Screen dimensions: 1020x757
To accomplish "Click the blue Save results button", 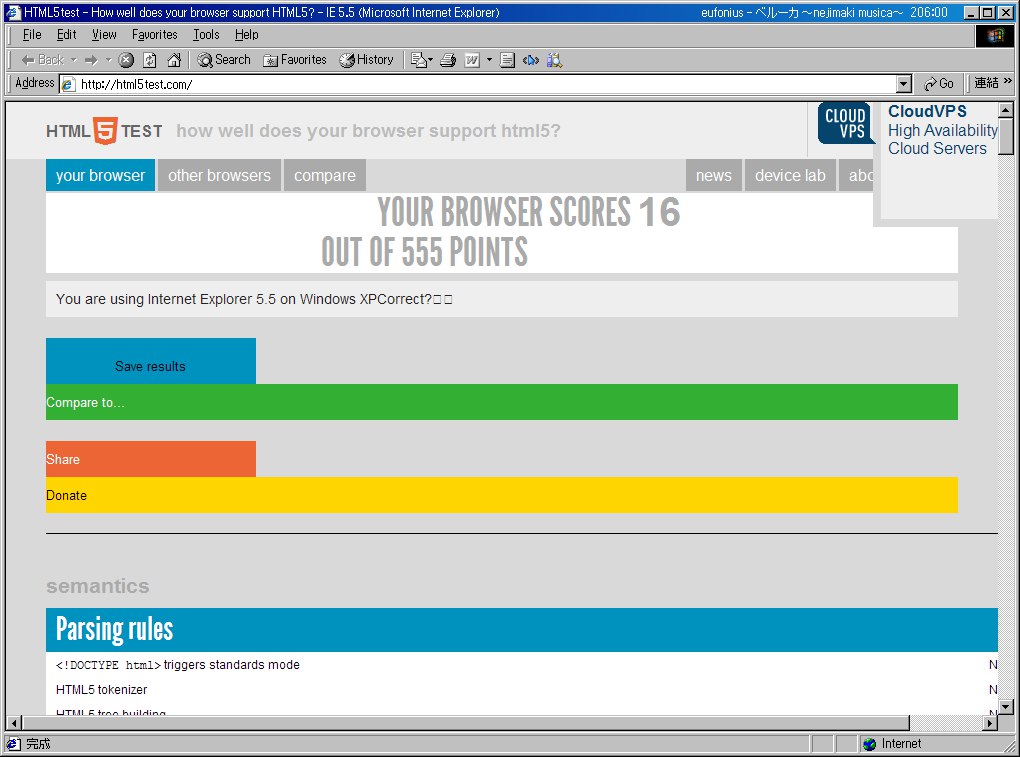I will tap(151, 361).
